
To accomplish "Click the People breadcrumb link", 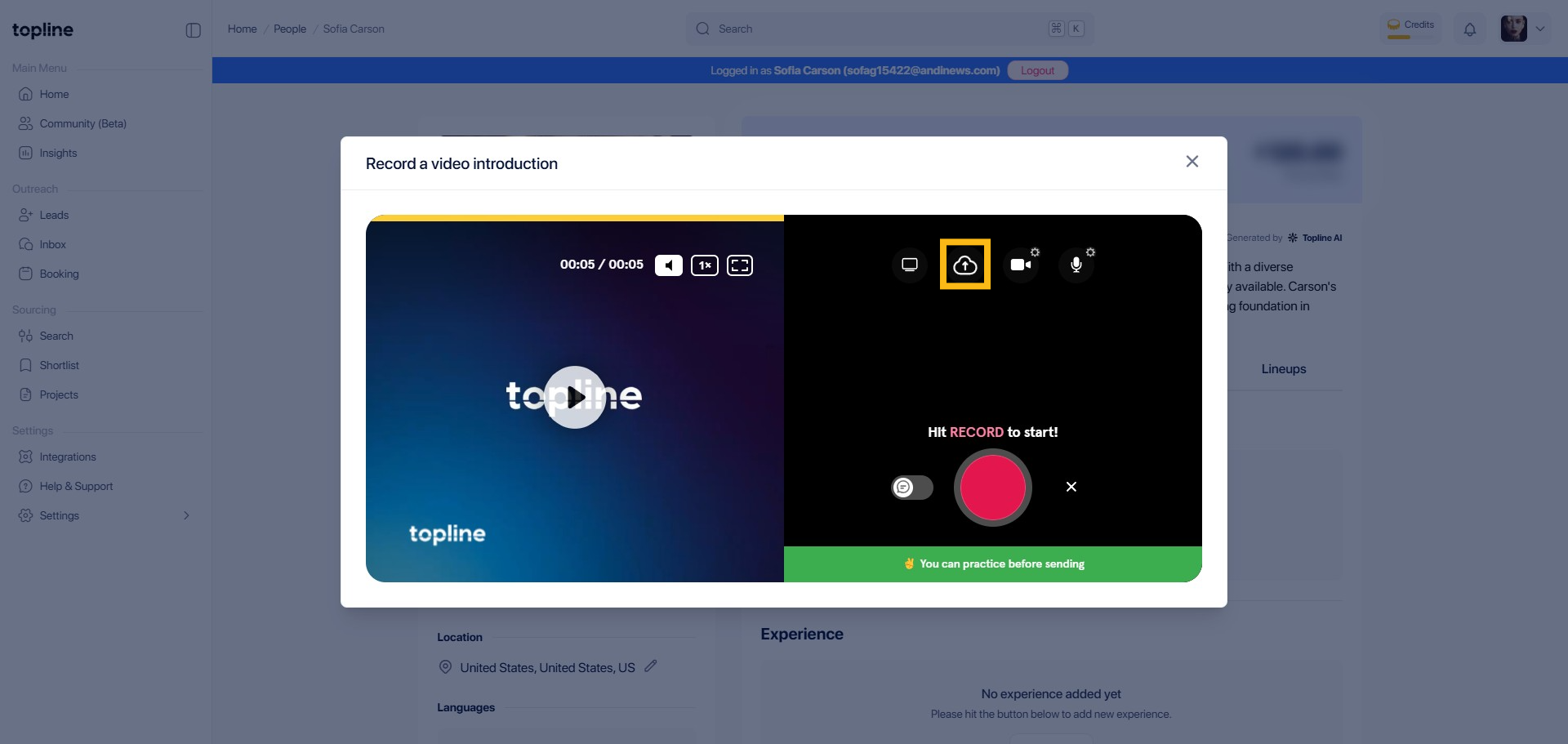I will point(289,29).
